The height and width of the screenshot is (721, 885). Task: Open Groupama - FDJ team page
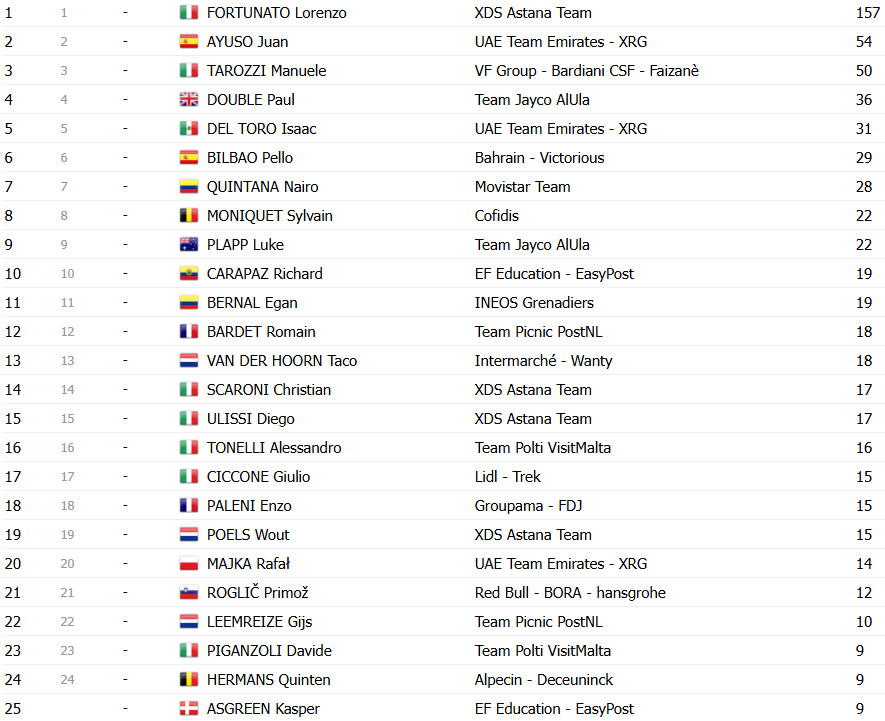click(x=528, y=506)
